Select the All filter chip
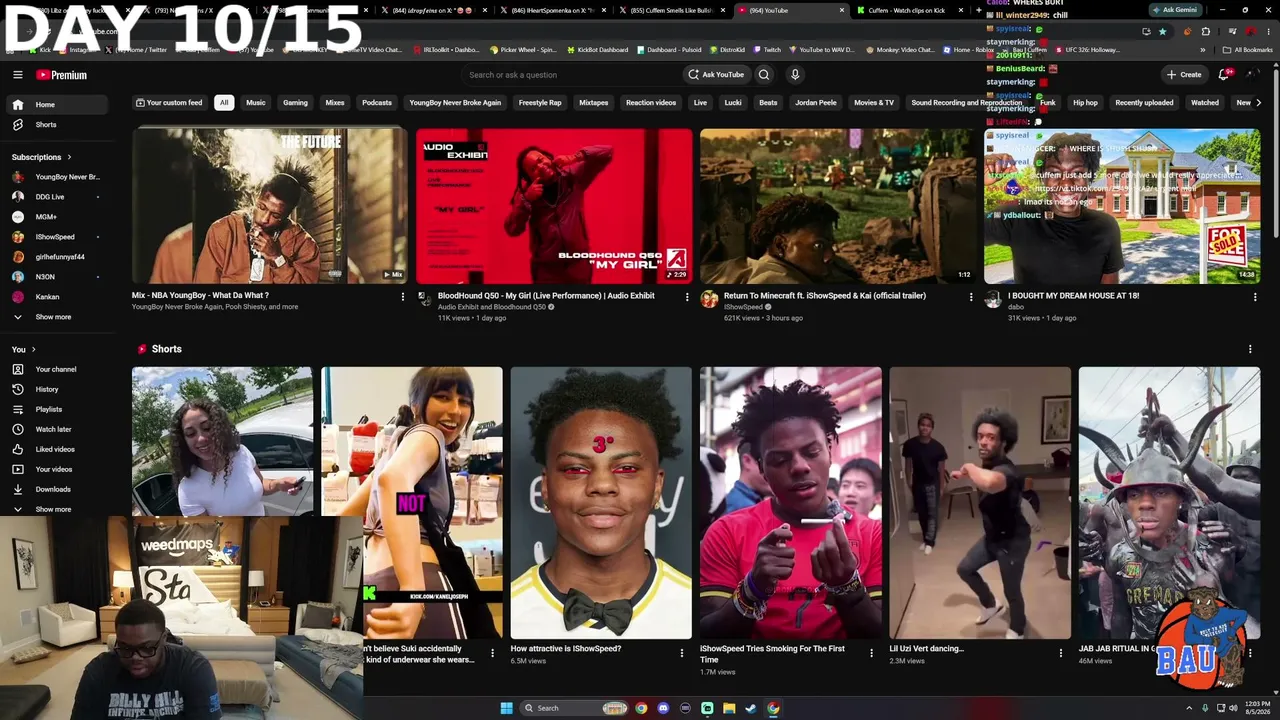1280x720 pixels. (224, 103)
